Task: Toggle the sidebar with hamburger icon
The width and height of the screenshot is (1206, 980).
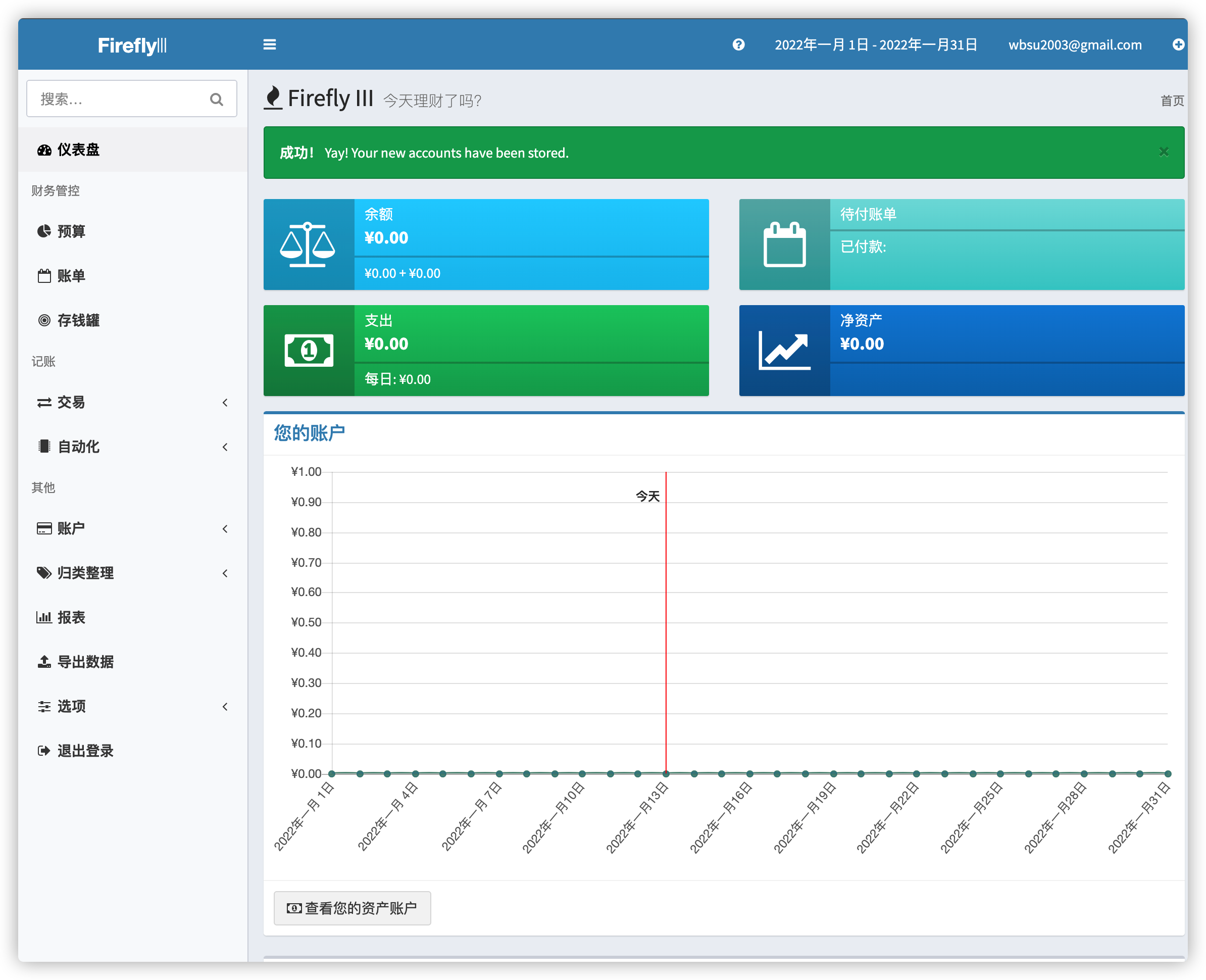Action: click(x=269, y=44)
